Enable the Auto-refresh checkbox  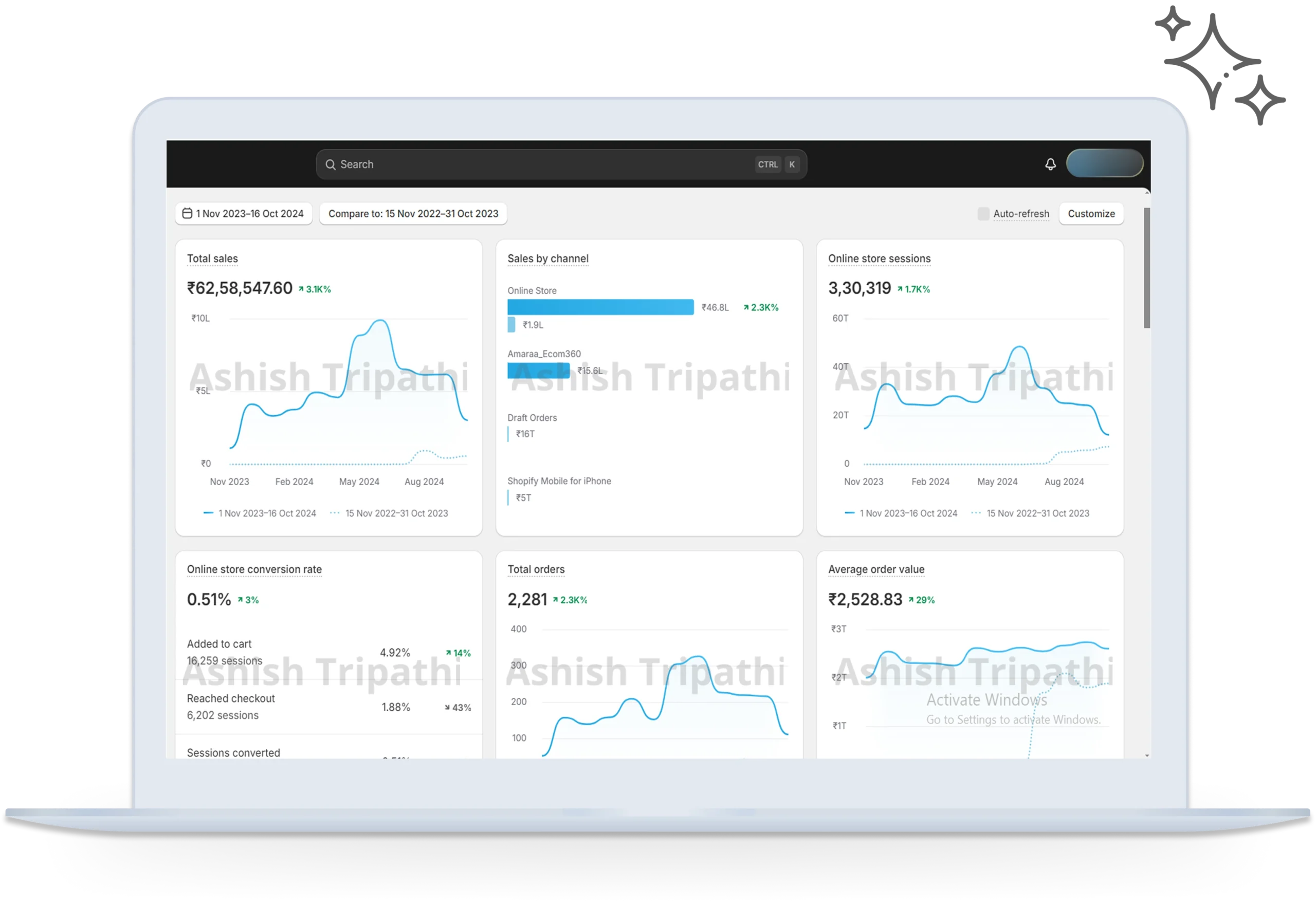983,213
